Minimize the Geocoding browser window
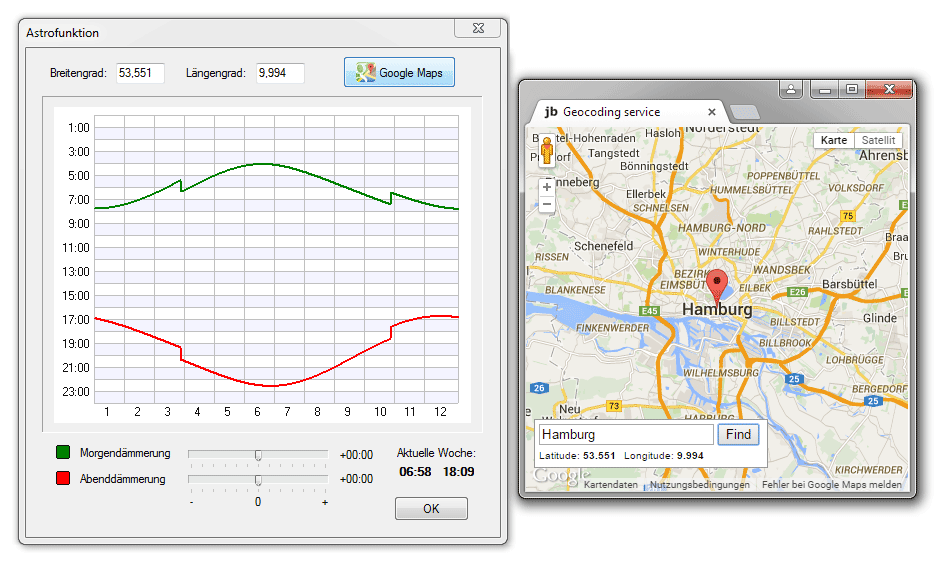This screenshot has width=934, height=564. pos(825,89)
